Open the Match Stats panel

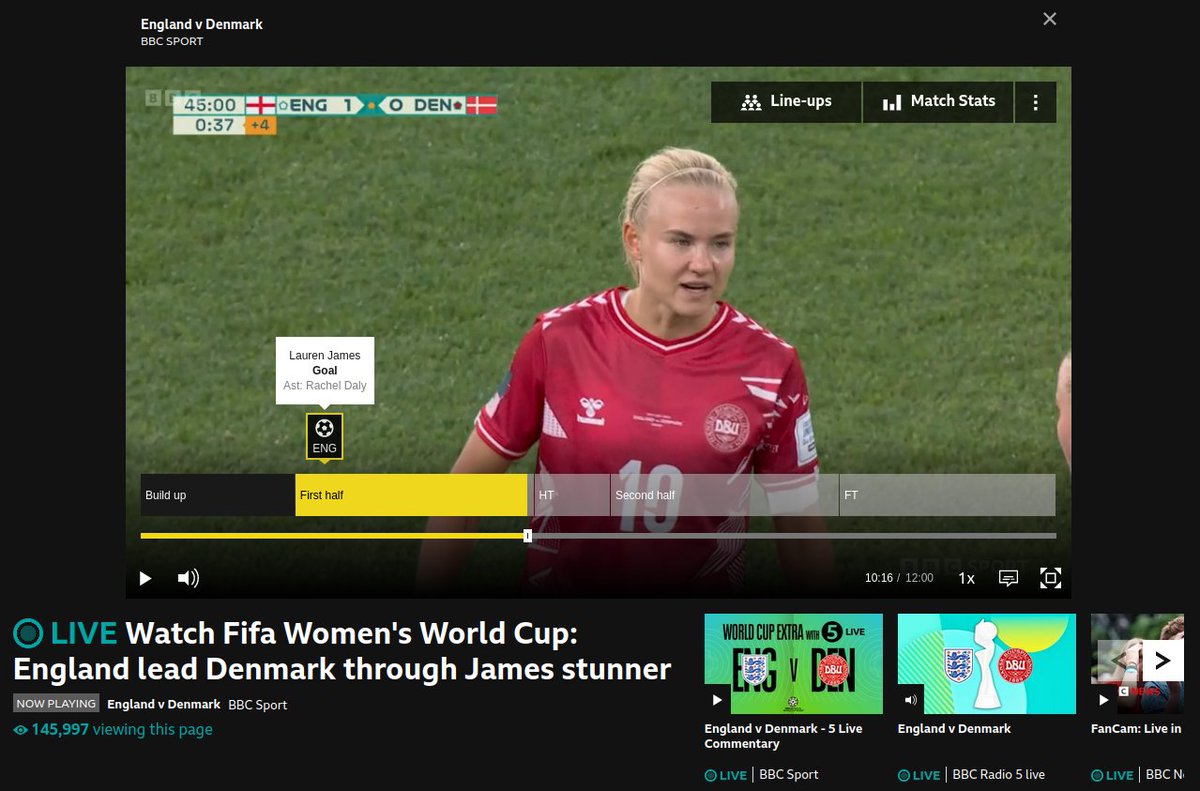(x=938, y=102)
